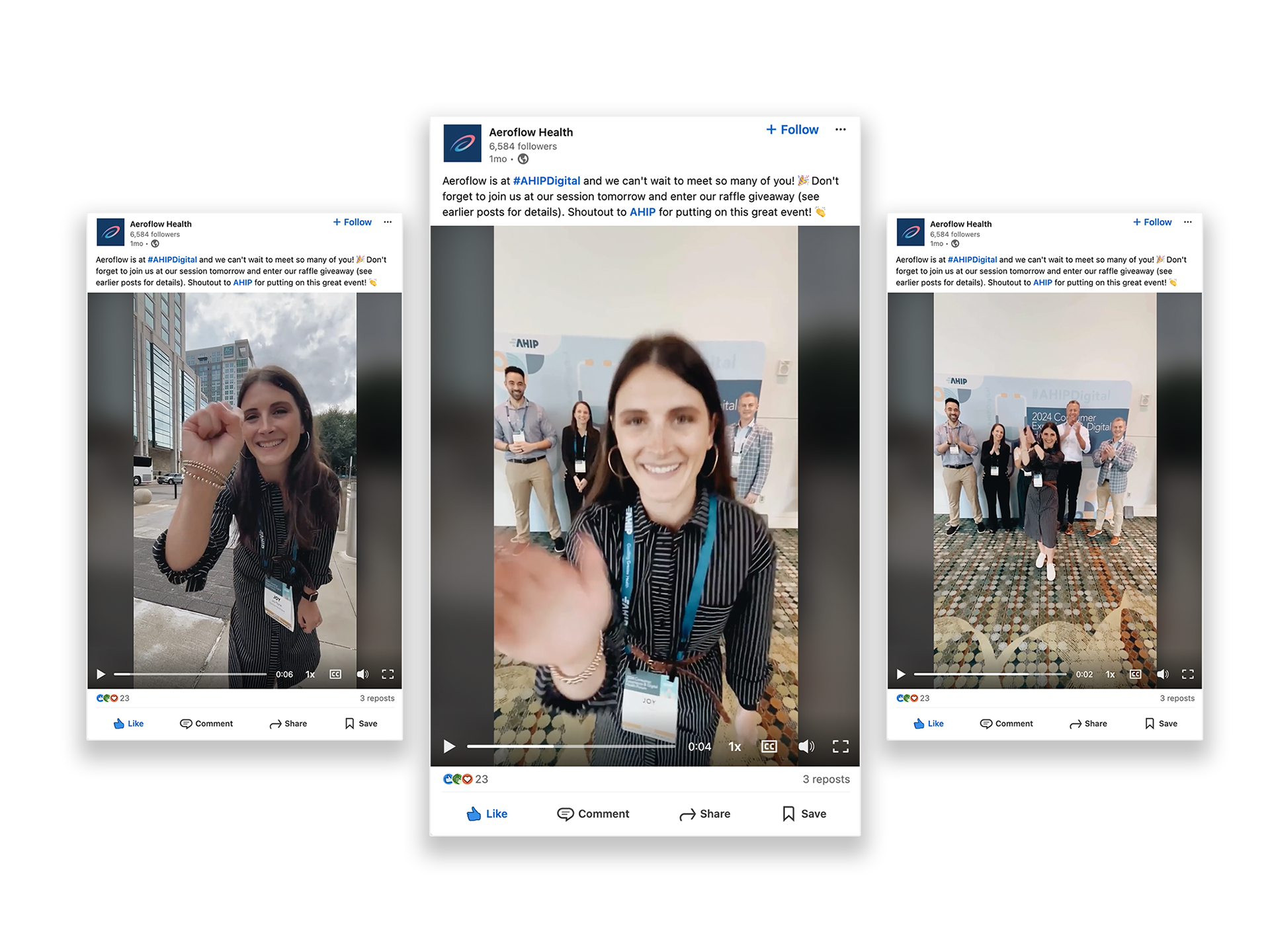The height and width of the screenshot is (952, 1270).
Task: Play the center post video
Action: pos(449,746)
